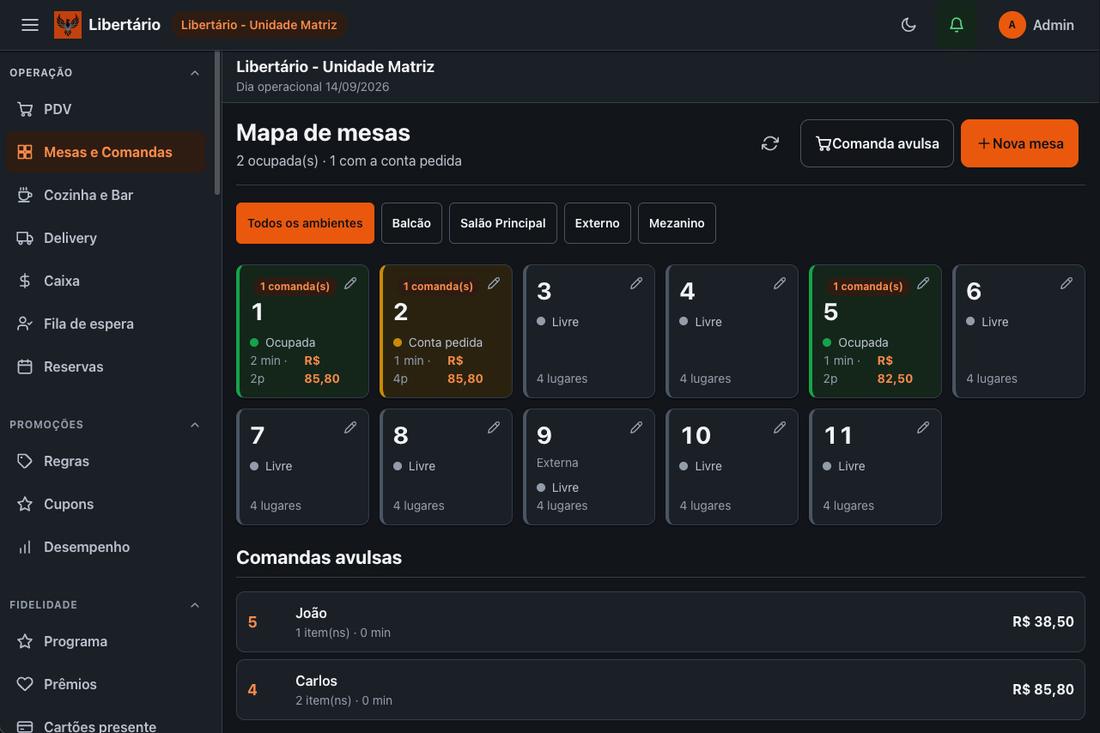Edit table 3 with the pencil icon

click(x=636, y=283)
